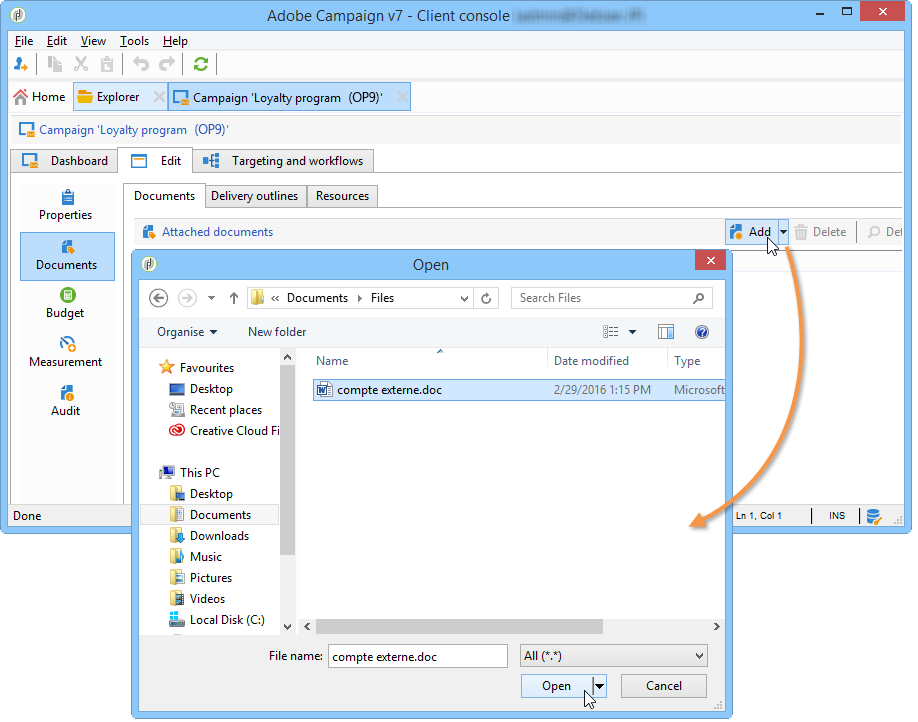The width and height of the screenshot is (918, 722).
Task: Click the undo arrow icon
Action: (141, 64)
